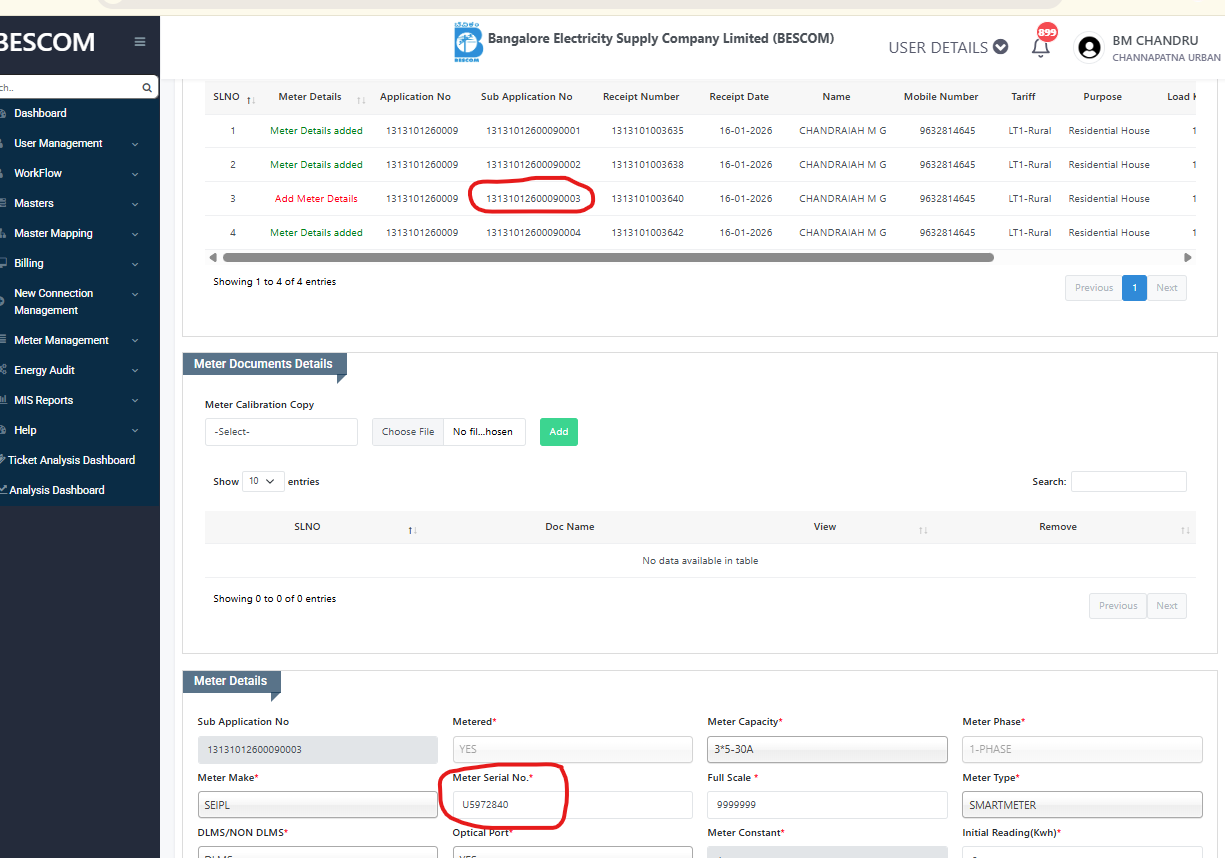Sort by Meter Details column arrows

pos(361,99)
